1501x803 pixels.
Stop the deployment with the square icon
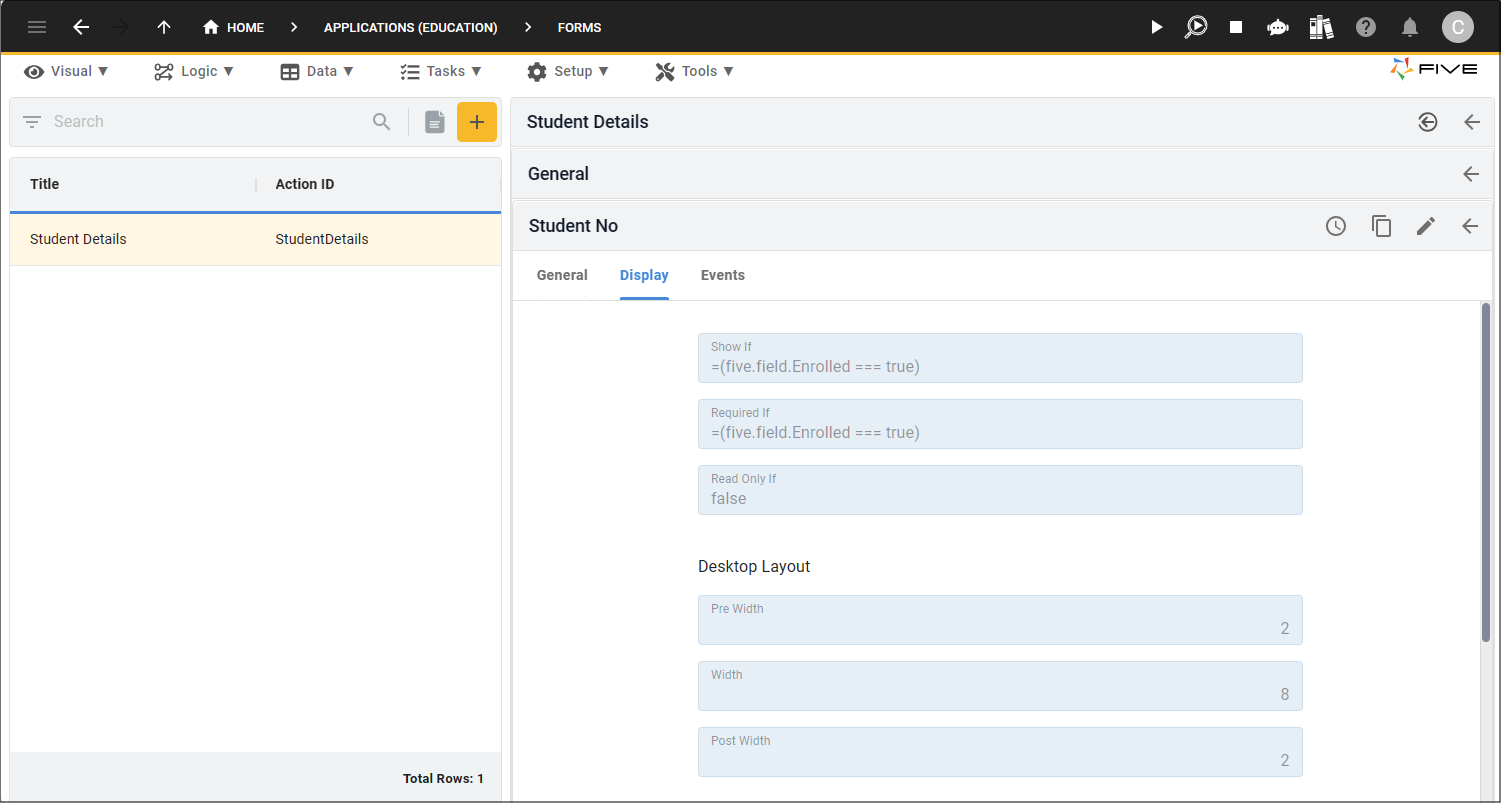tap(1236, 27)
